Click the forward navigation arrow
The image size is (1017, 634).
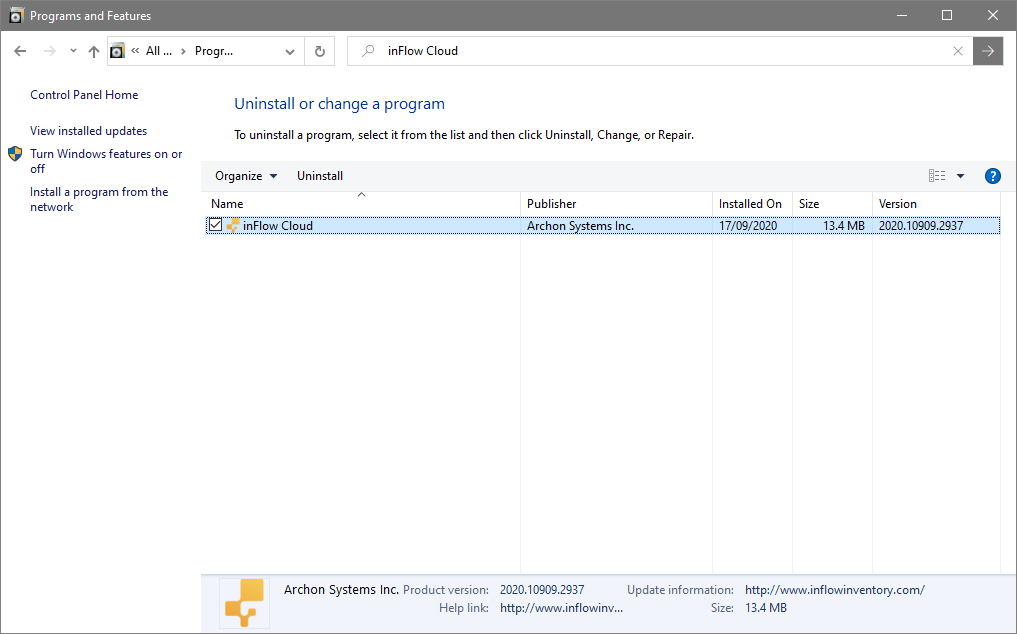49,51
